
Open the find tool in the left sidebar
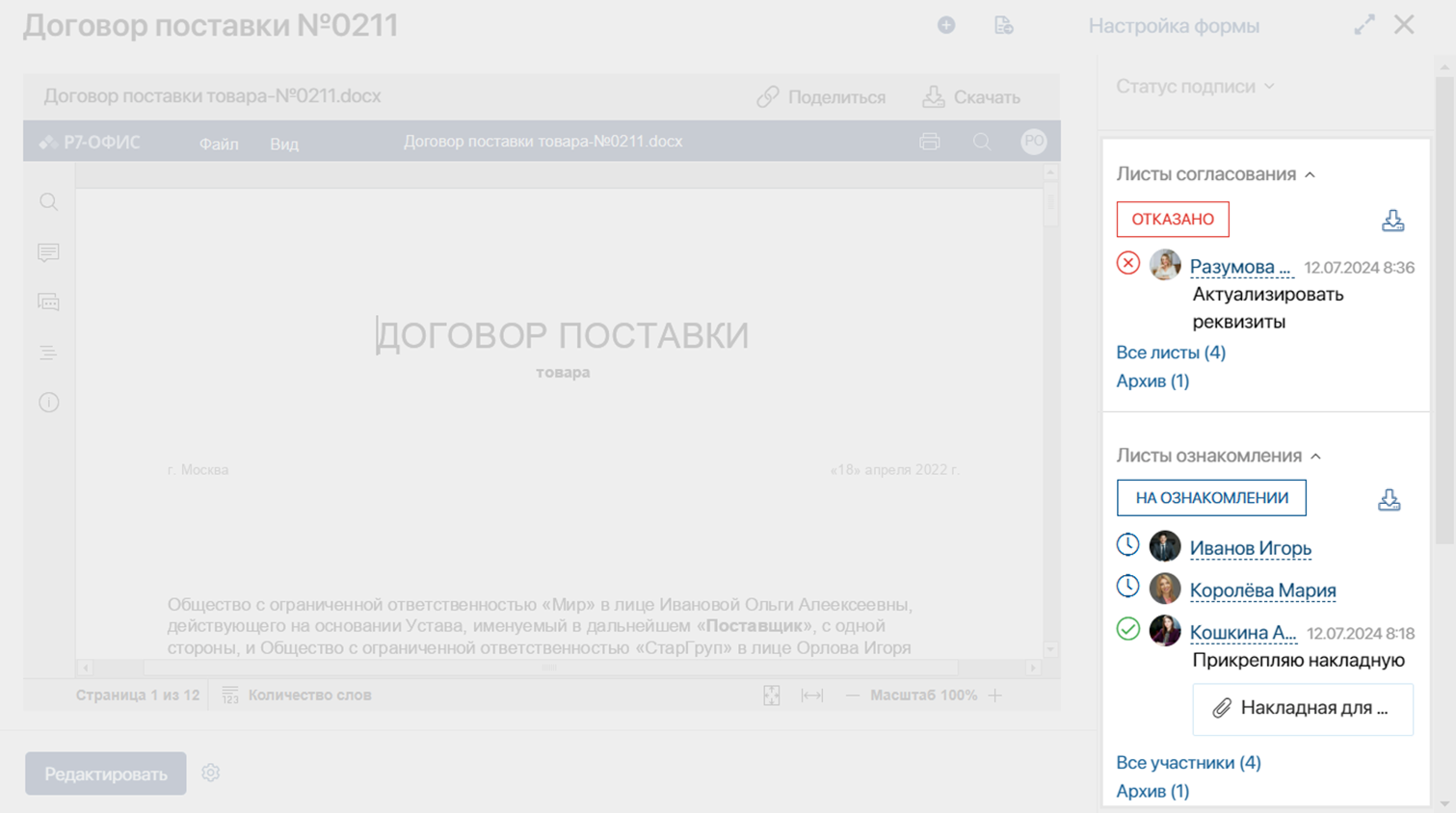(x=48, y=202)
